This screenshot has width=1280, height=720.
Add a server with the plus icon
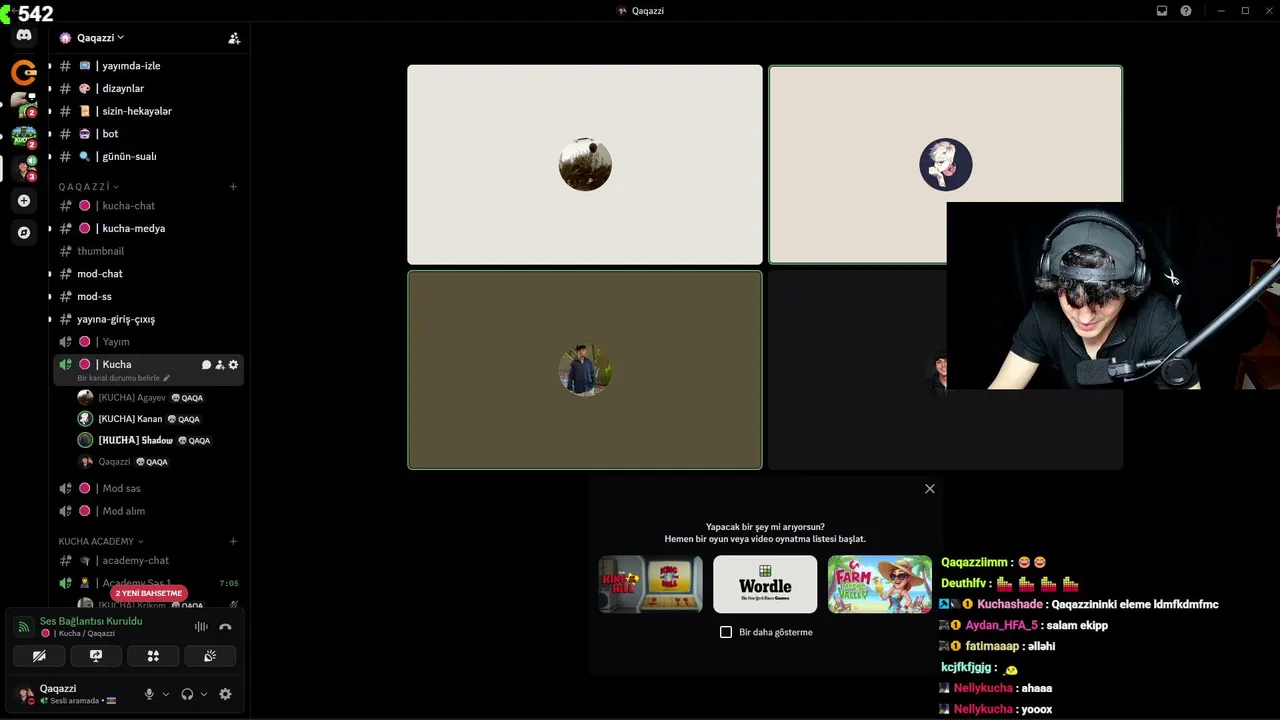(x=24, y=200)
